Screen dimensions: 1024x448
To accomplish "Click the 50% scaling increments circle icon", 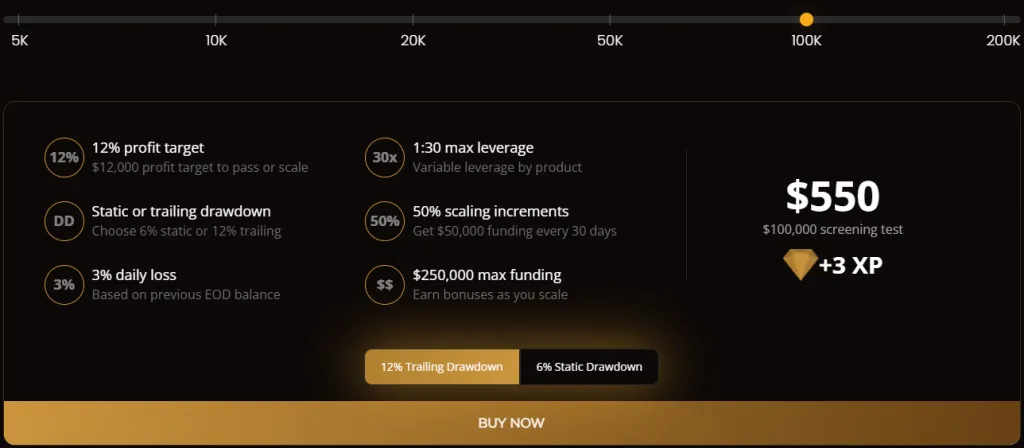I will pyautogui.click(x=385, y=221).
